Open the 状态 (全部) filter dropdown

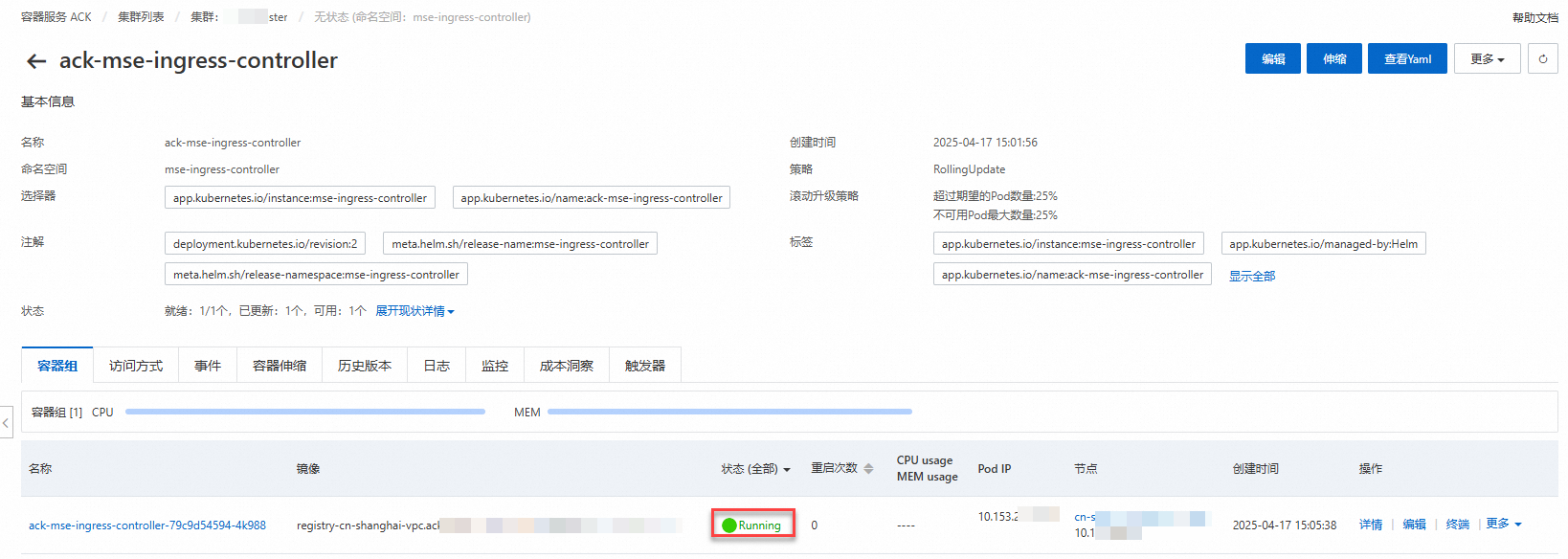pos(755,469)
